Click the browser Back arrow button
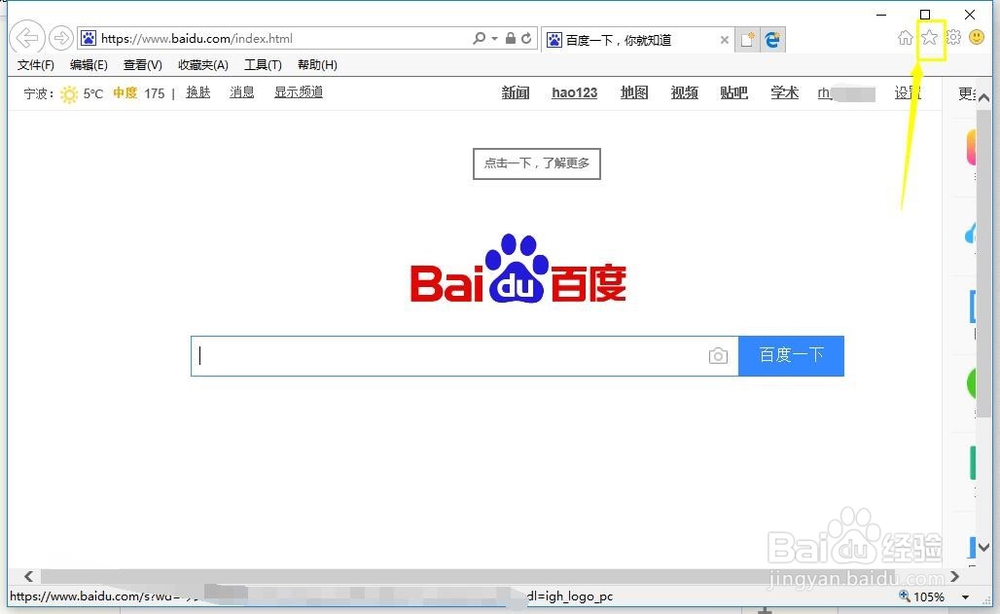 pos(27,38)
